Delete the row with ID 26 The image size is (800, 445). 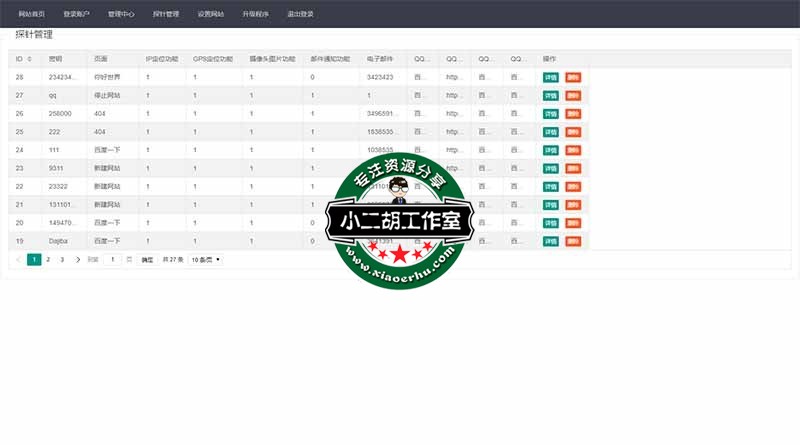pyautogui.click(x=572, y=114)
